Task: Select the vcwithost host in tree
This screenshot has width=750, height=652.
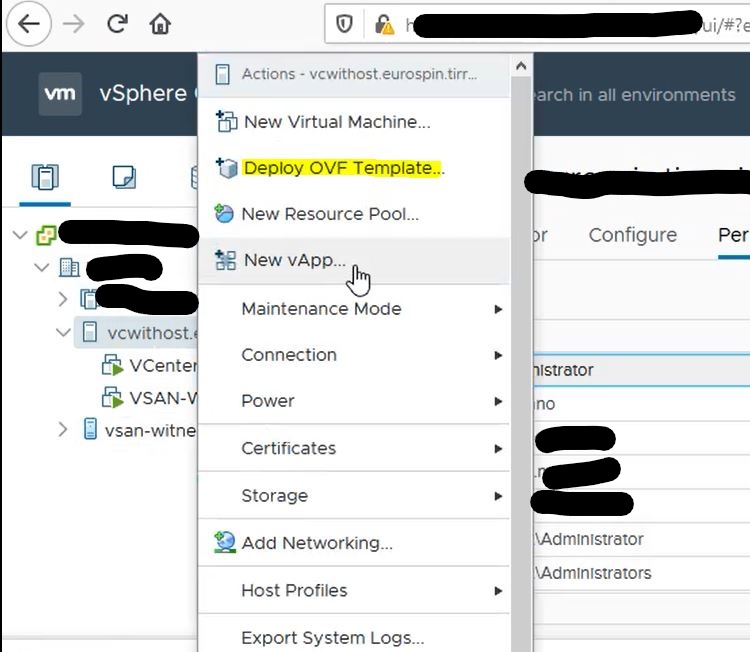Action: (x=136, y=332)
